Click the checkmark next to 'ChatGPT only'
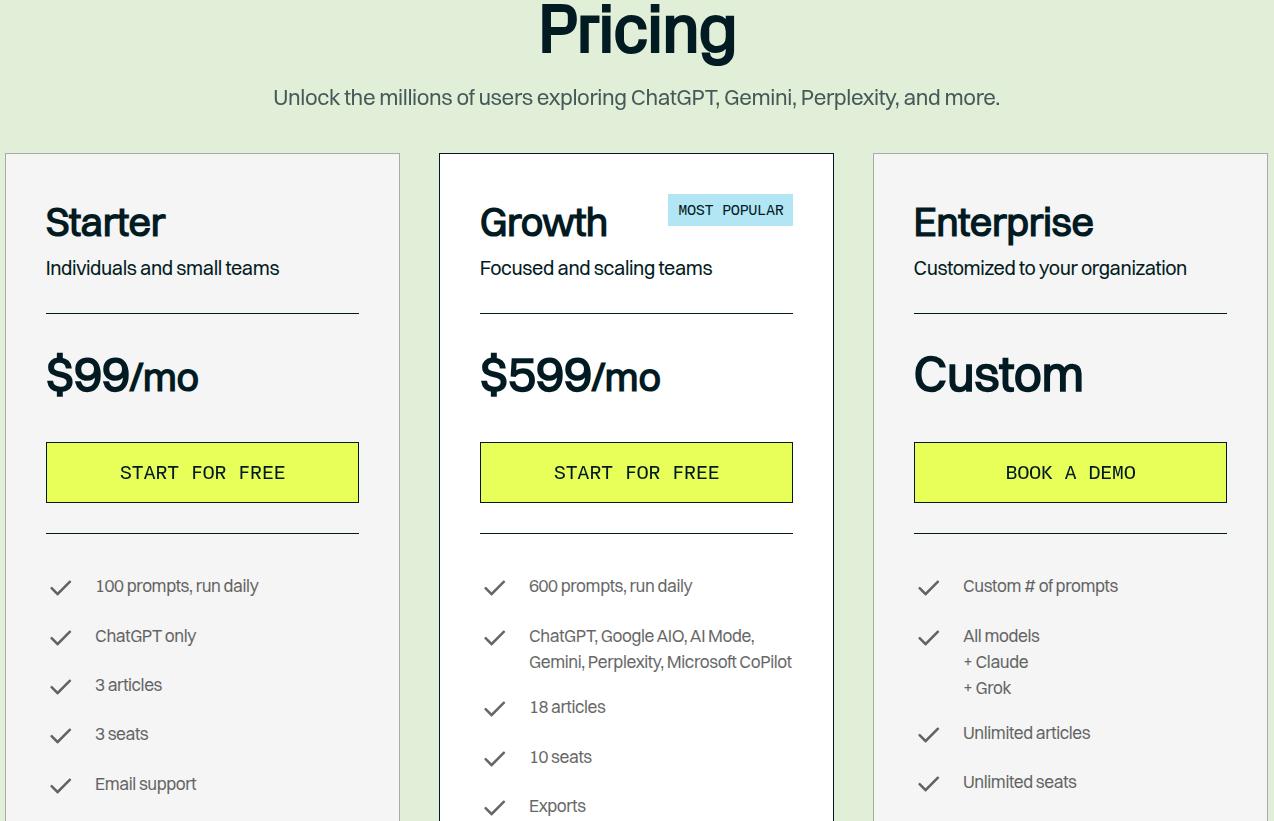1274x821 pixels. (x=60, y=637)
